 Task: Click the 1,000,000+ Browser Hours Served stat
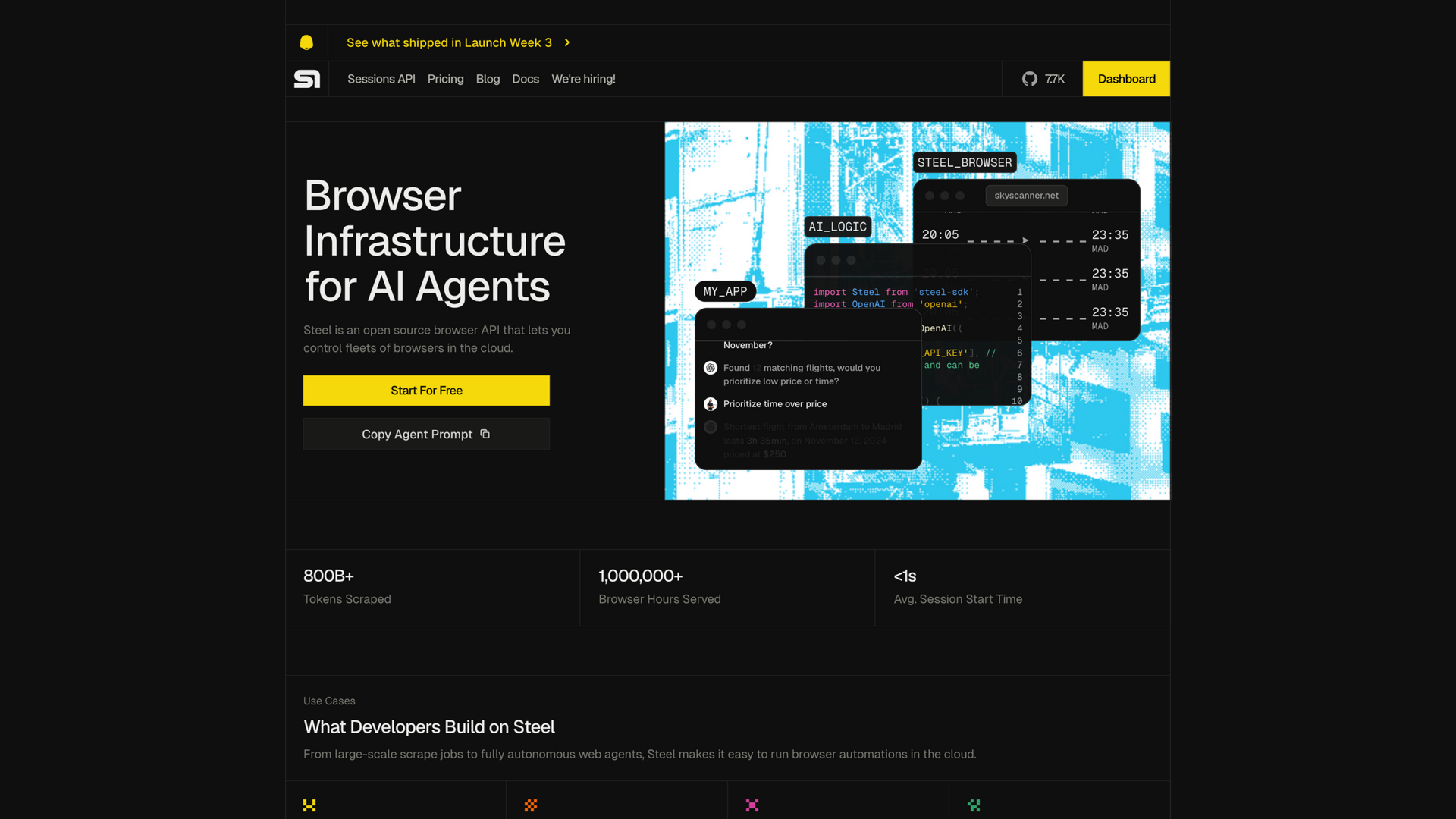[727, 588]
